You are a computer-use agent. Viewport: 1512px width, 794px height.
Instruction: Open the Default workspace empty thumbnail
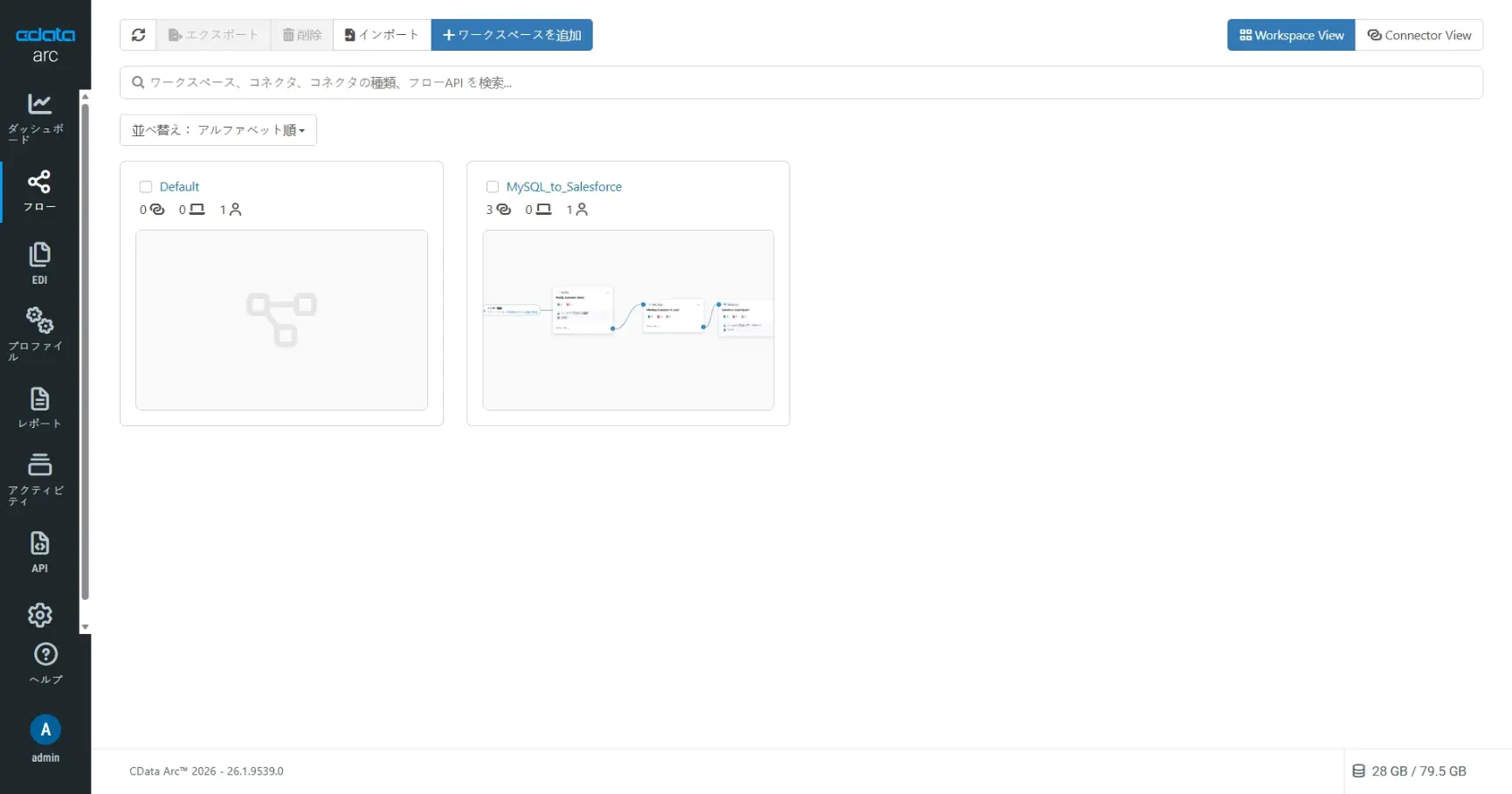(x=281, y=320)
